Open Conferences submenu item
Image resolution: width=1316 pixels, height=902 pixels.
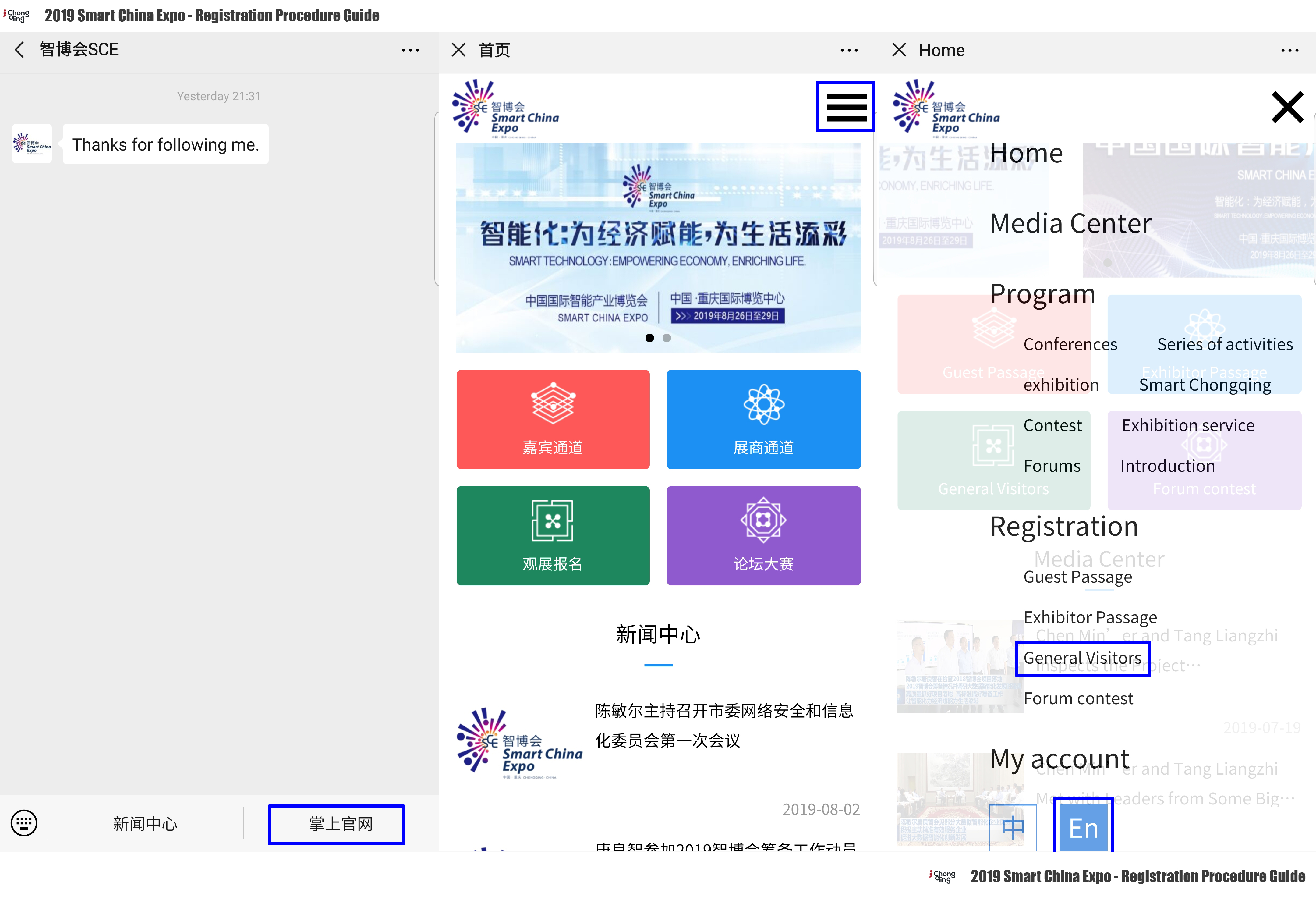coord(1070,344)
